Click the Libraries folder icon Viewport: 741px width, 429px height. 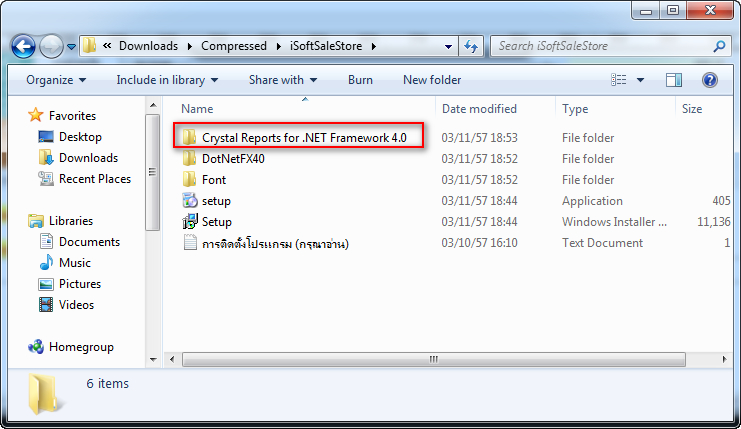36,221
